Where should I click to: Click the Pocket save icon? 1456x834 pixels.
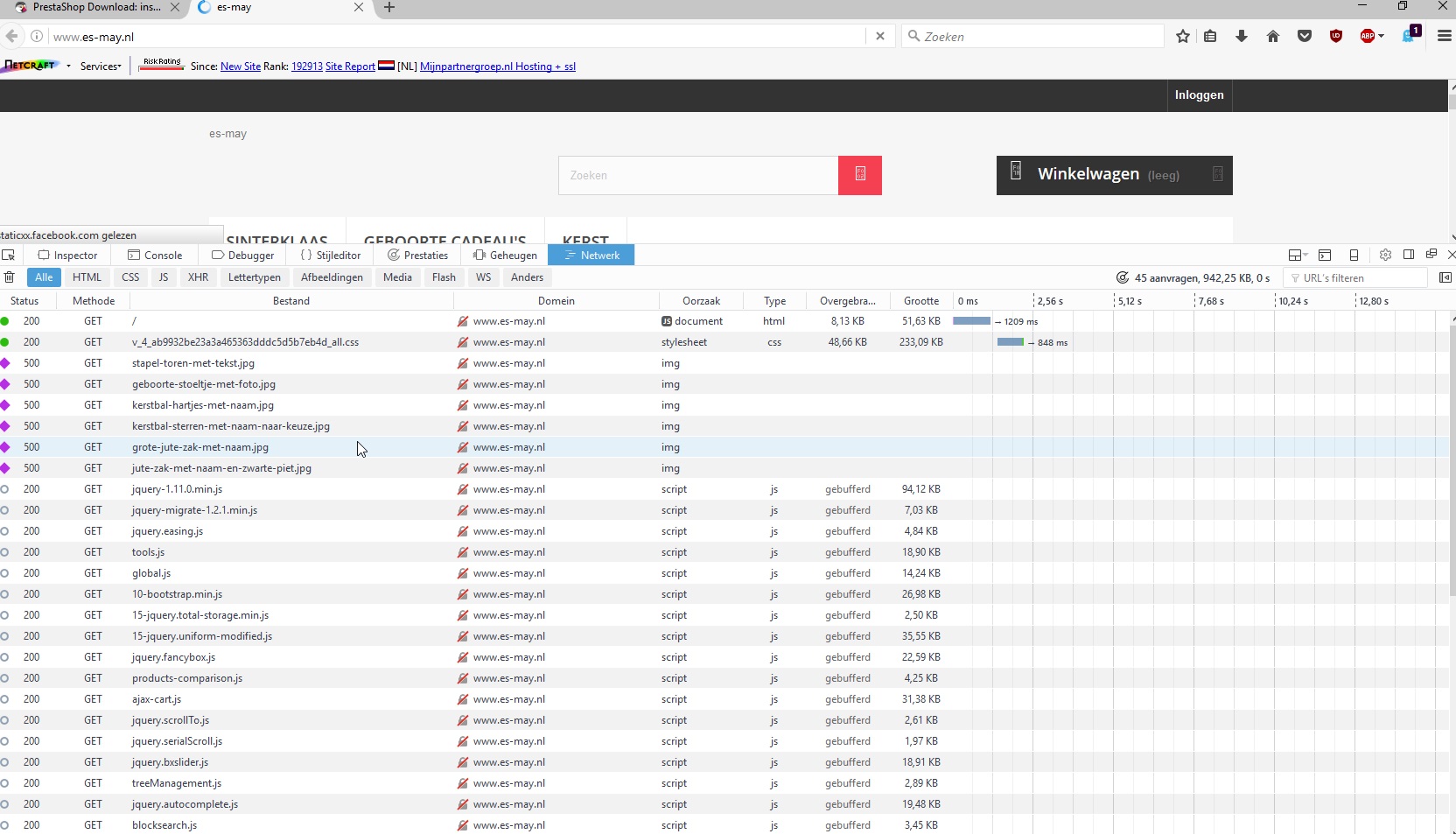click(x=1305, y=37)
